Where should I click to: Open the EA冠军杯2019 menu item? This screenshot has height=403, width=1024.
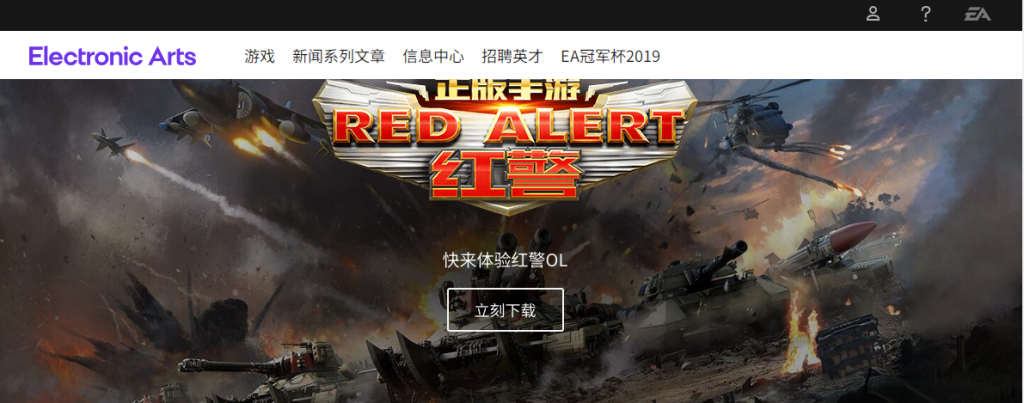[x=610, y=56]
